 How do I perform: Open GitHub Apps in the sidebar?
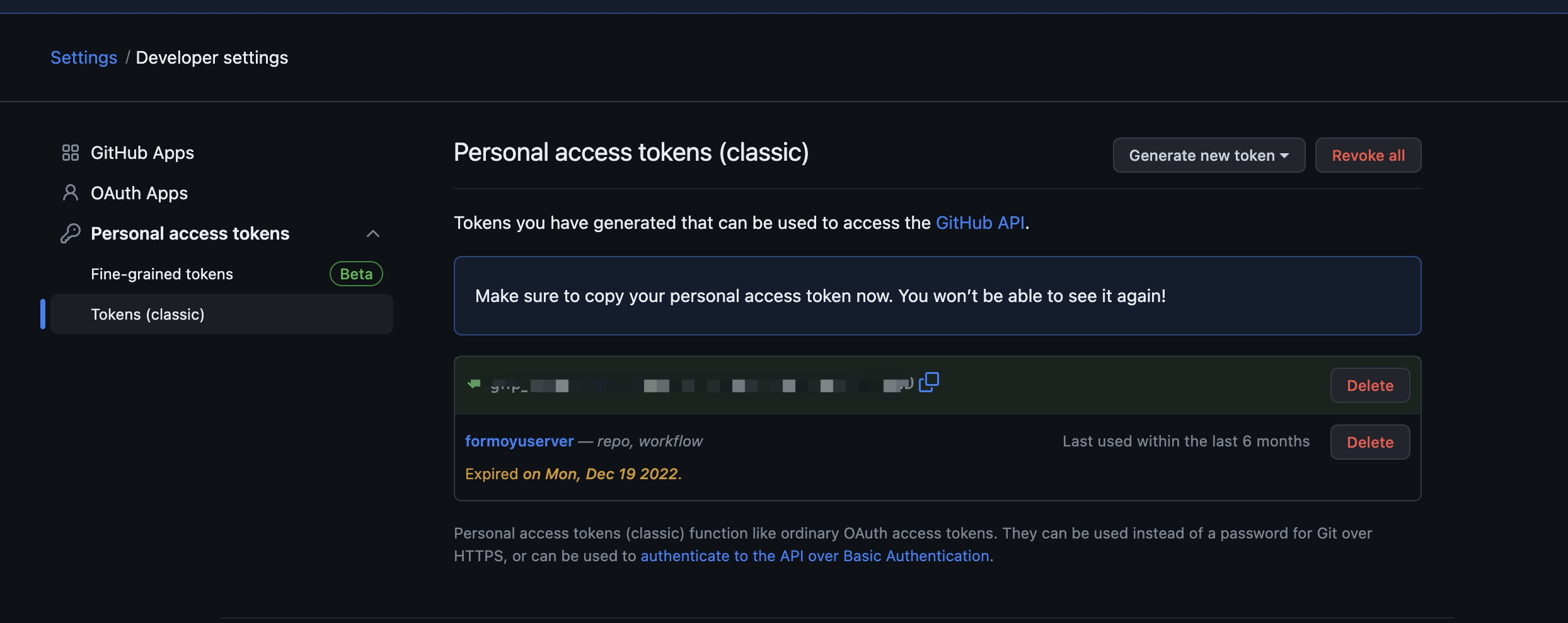click(x=142, y=153)
